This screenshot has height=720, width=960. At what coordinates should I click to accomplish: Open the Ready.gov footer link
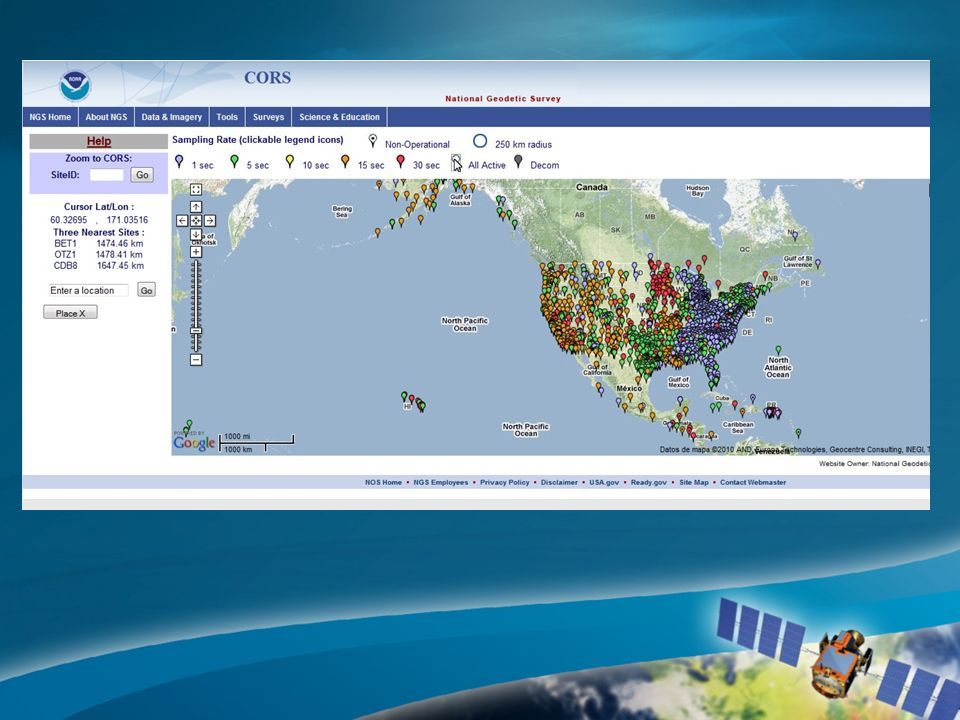point(649,482)
